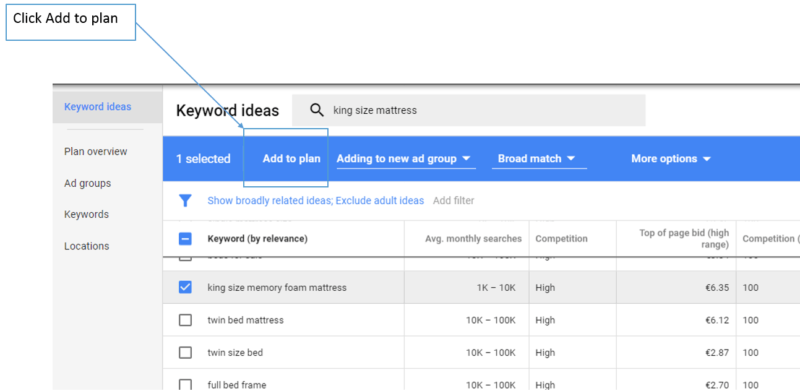
Task: Open Ad groups in sidebar
Action: [87, 183]
